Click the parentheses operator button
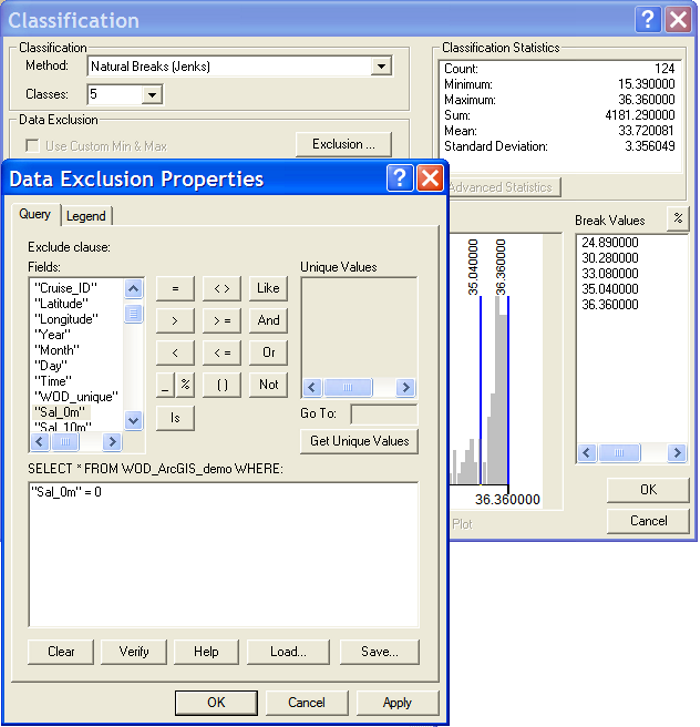Viewport: 700px width, 727px height. click(222, 385)
